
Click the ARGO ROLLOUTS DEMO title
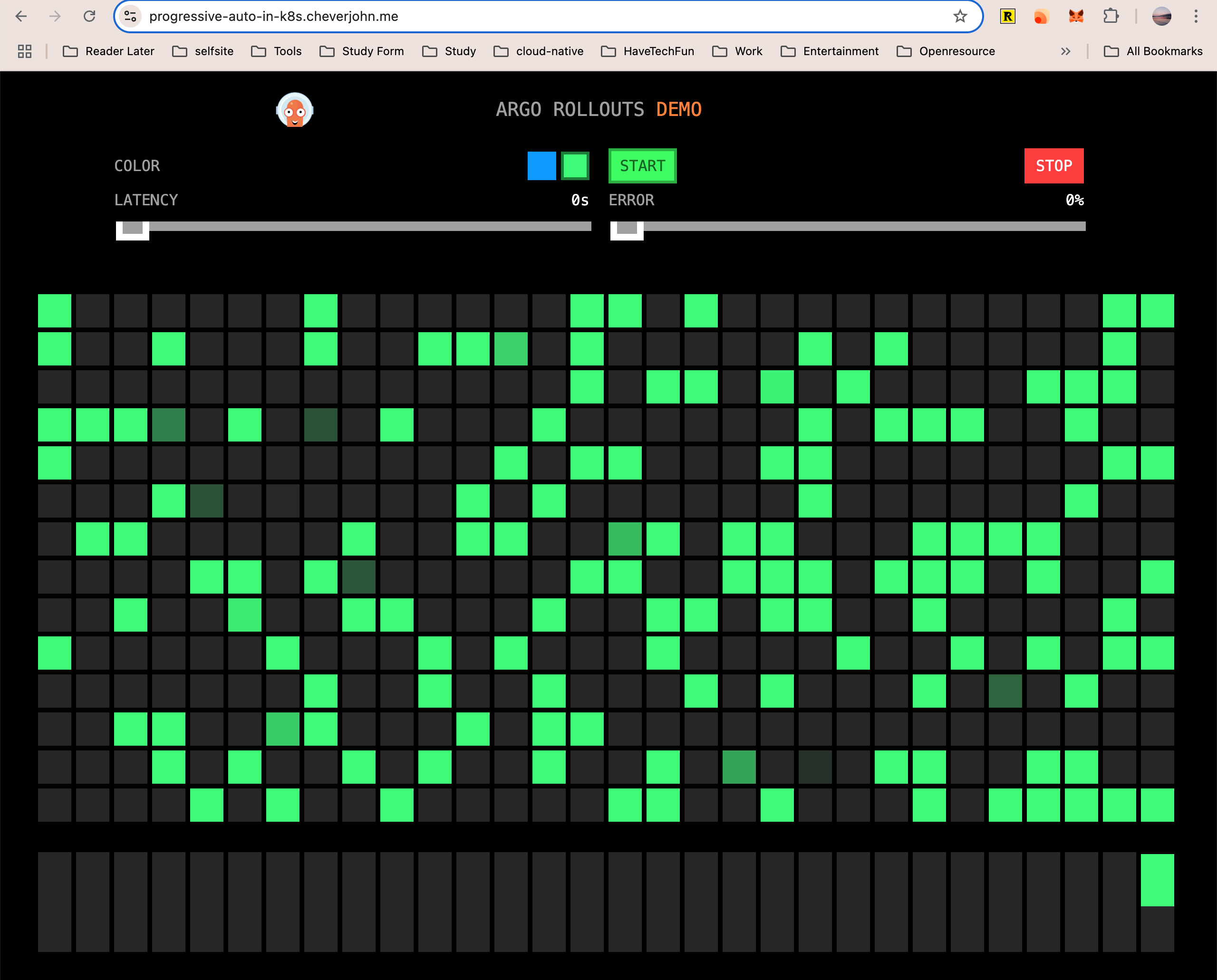click(599, 109)
